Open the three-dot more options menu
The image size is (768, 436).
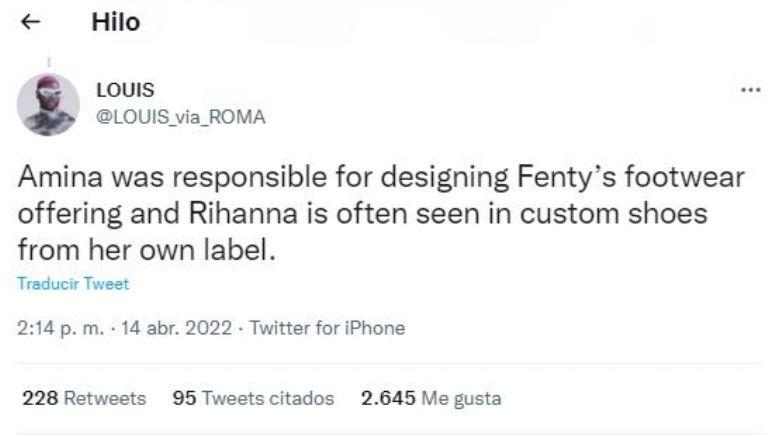point(749,91)
